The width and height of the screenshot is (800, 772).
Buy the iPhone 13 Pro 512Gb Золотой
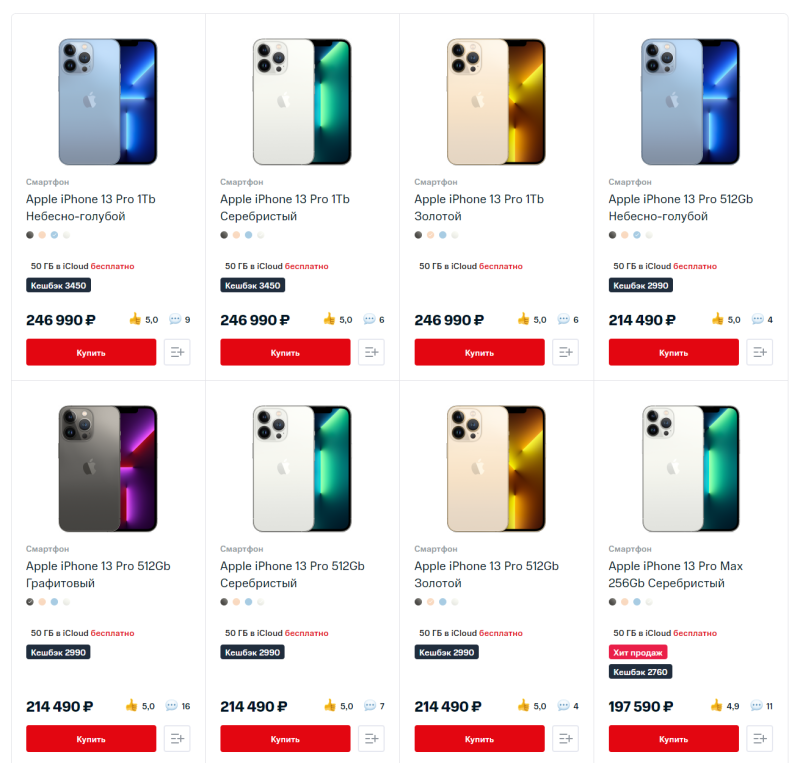click(x=479, y=739)
